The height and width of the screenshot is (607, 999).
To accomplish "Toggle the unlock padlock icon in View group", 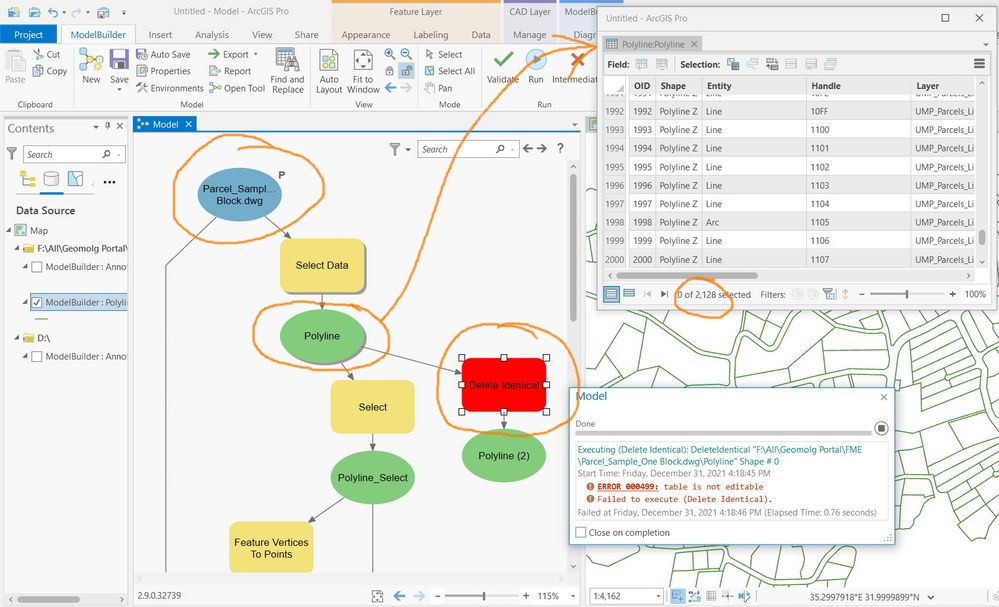I will point(406,71).
